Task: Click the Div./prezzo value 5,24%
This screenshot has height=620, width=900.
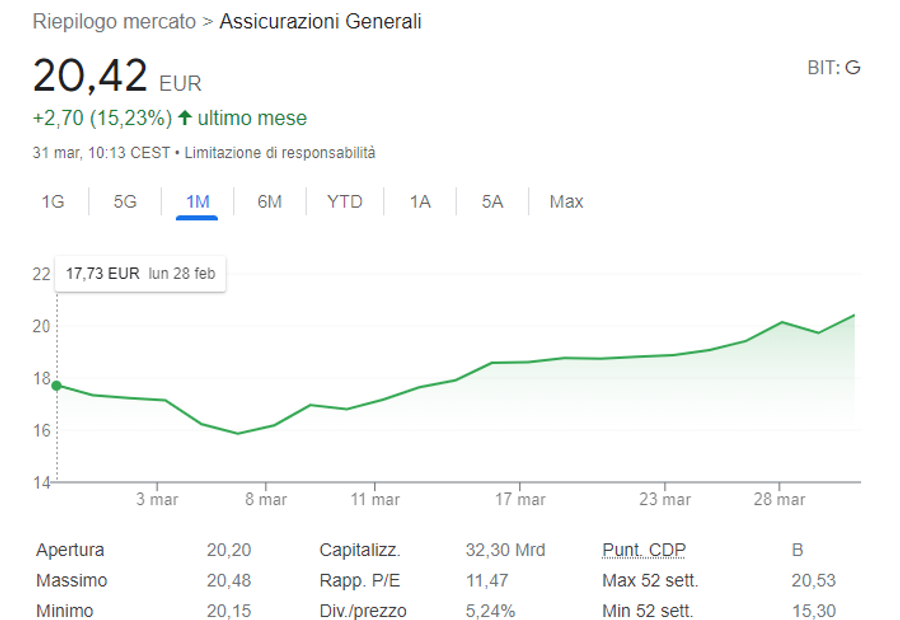Action: [x=490, y=611]
